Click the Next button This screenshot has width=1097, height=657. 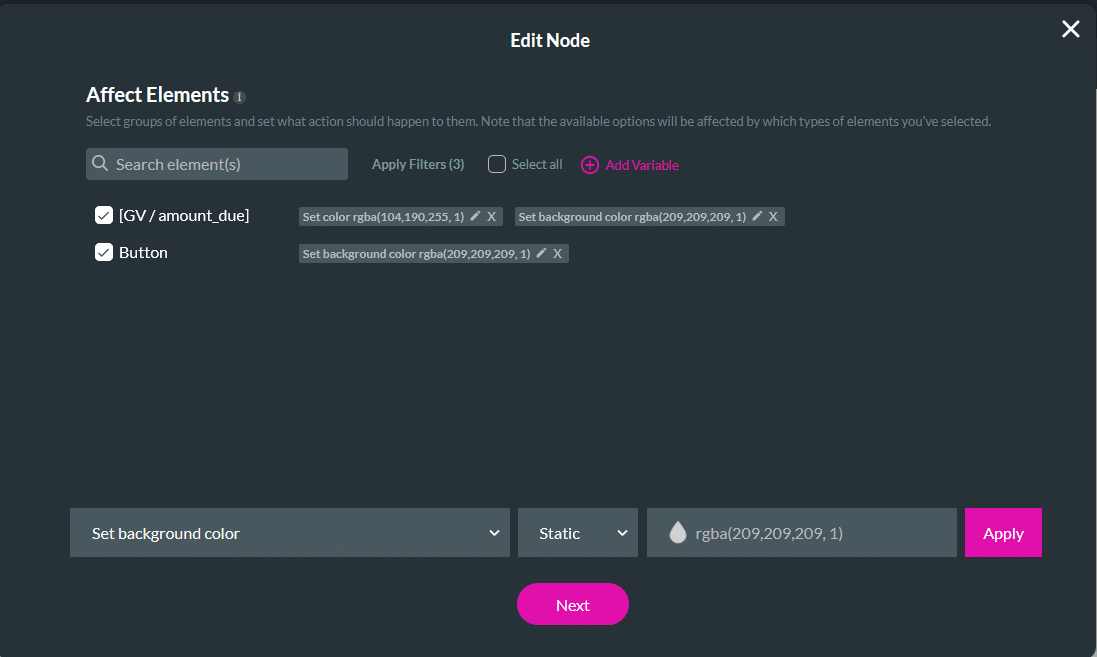(x=572, y=604)
